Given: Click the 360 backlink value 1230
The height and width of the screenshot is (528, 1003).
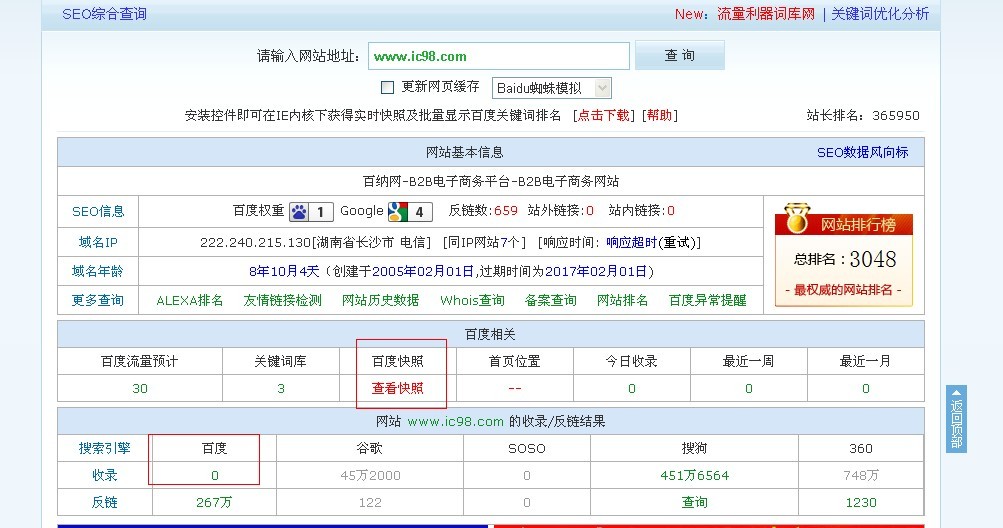Looking at the screenshot, I should (x=861, y=502).
